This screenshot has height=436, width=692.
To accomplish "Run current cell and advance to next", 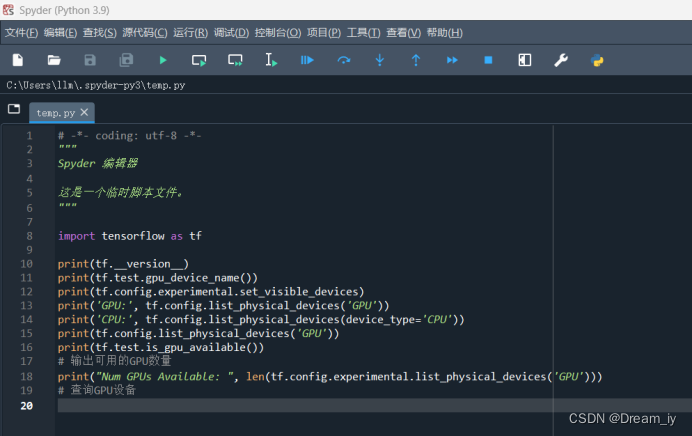I will (x=235, y=60).
